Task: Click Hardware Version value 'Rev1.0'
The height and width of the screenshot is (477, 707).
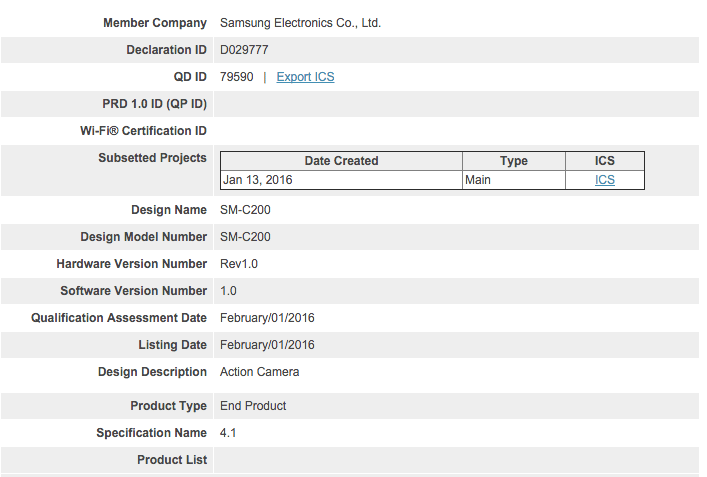Action: 239,264
